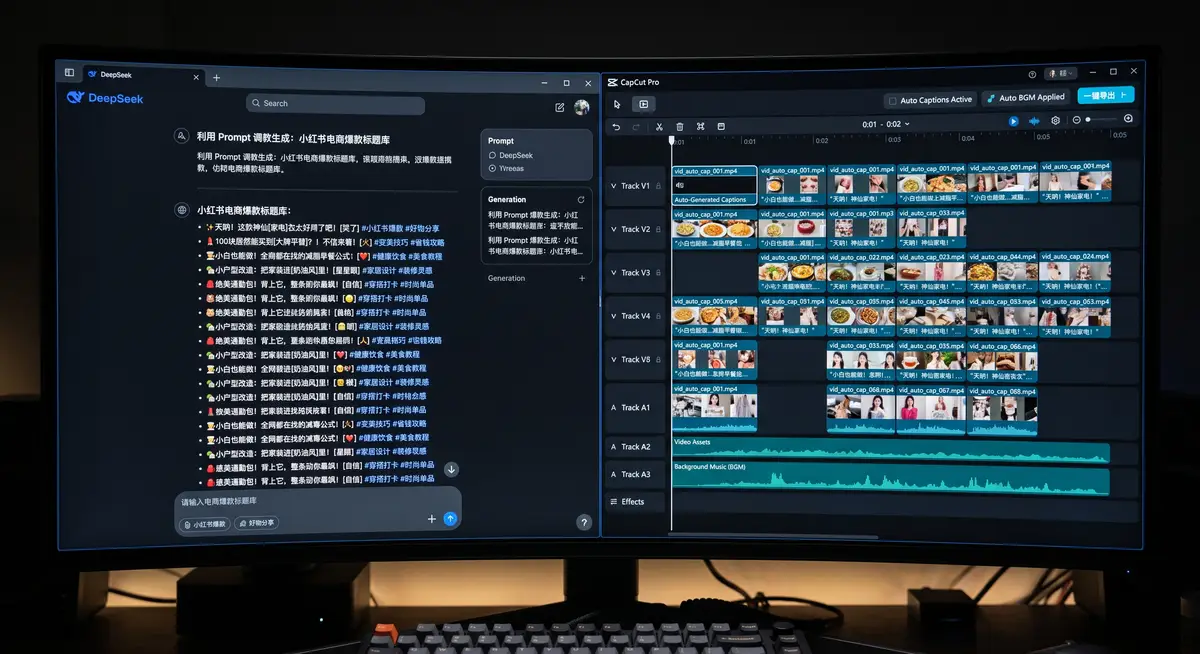Click the trash delete icon in CapCut
Viewport: 1200px width, 654px height.
point(680,127)
